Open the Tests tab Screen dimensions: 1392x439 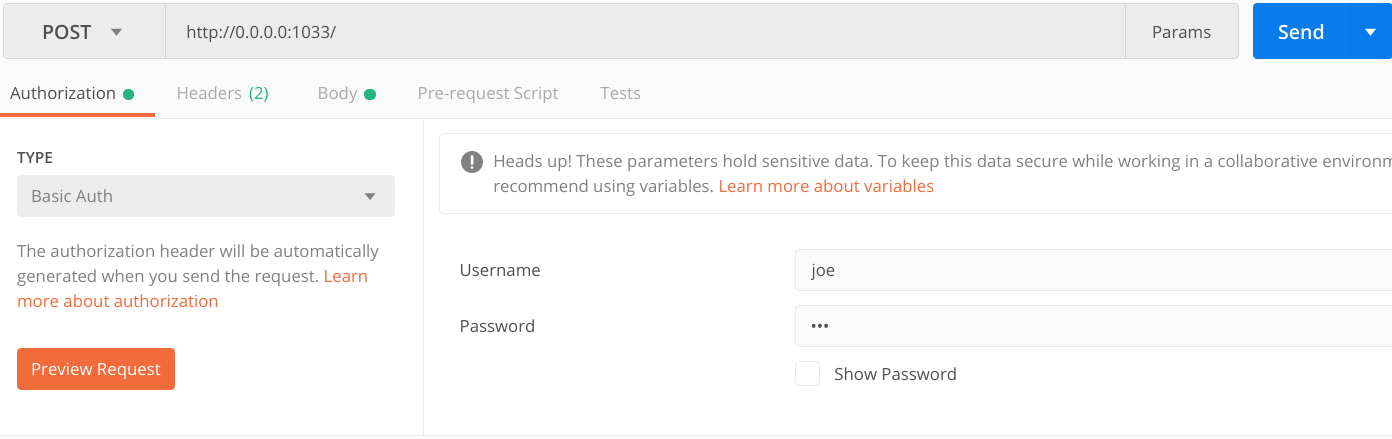click(620, 93)
